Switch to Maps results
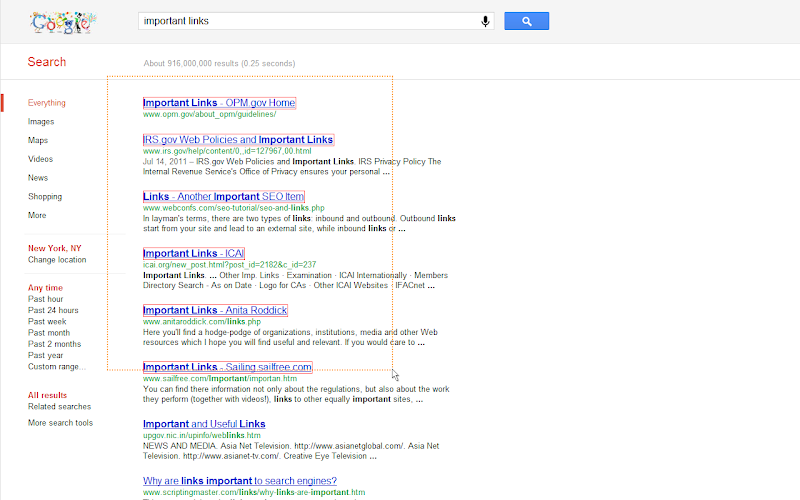Viewport: 800px width, 500px height. (x=38, y=140)
